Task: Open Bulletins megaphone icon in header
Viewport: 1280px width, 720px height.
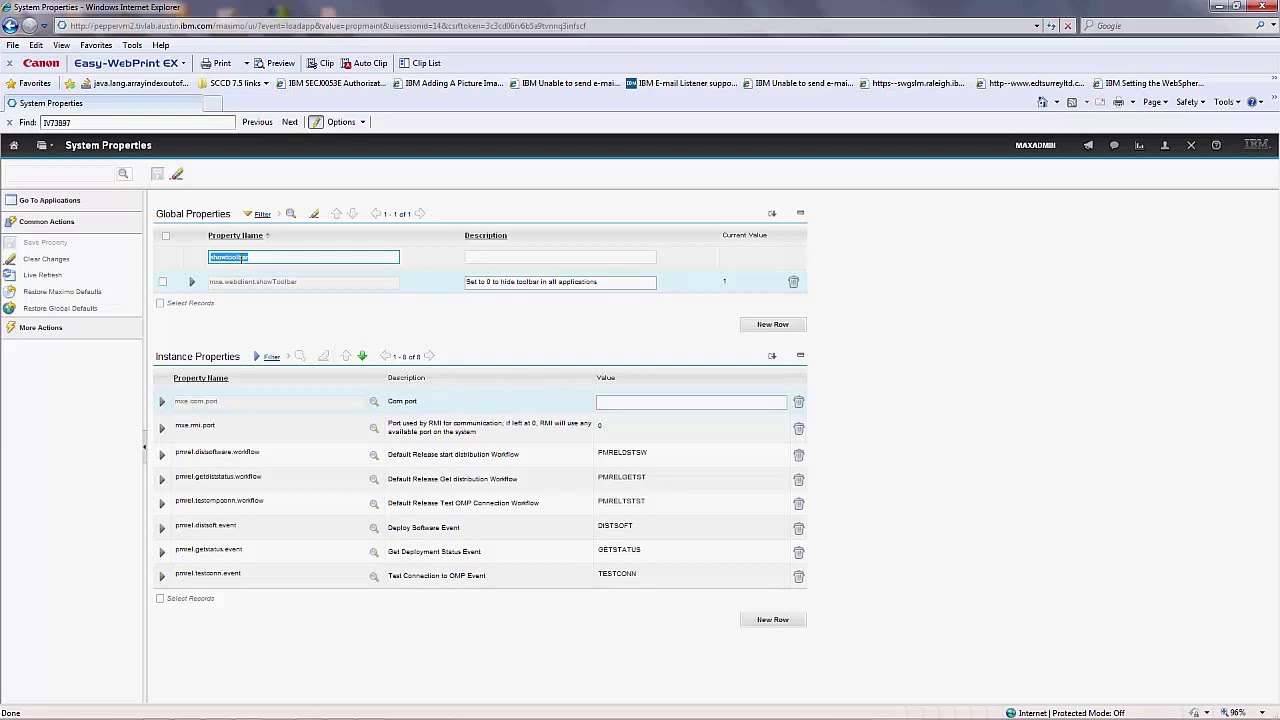Action: [1088, 145]
